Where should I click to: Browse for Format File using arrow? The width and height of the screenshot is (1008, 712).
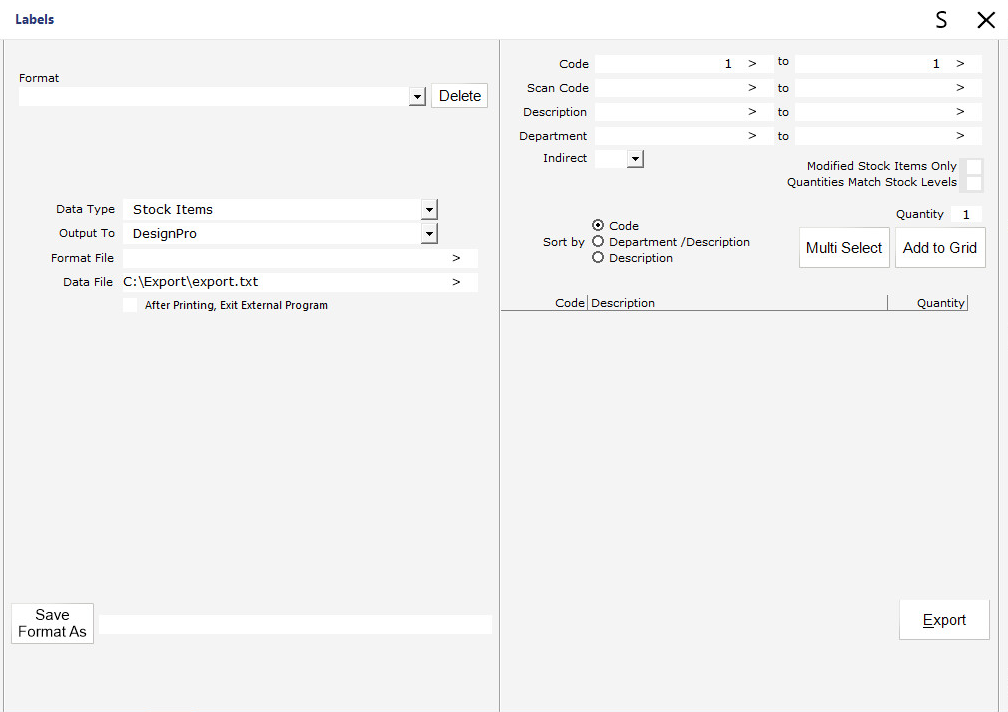click(x=456, y=258)
